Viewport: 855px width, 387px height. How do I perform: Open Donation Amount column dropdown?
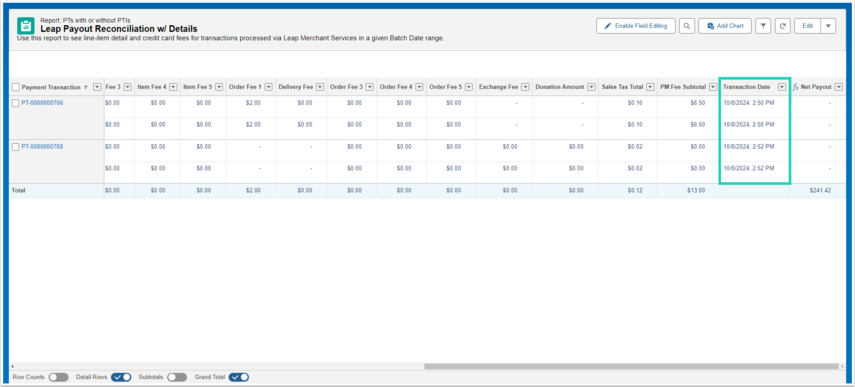592,87
